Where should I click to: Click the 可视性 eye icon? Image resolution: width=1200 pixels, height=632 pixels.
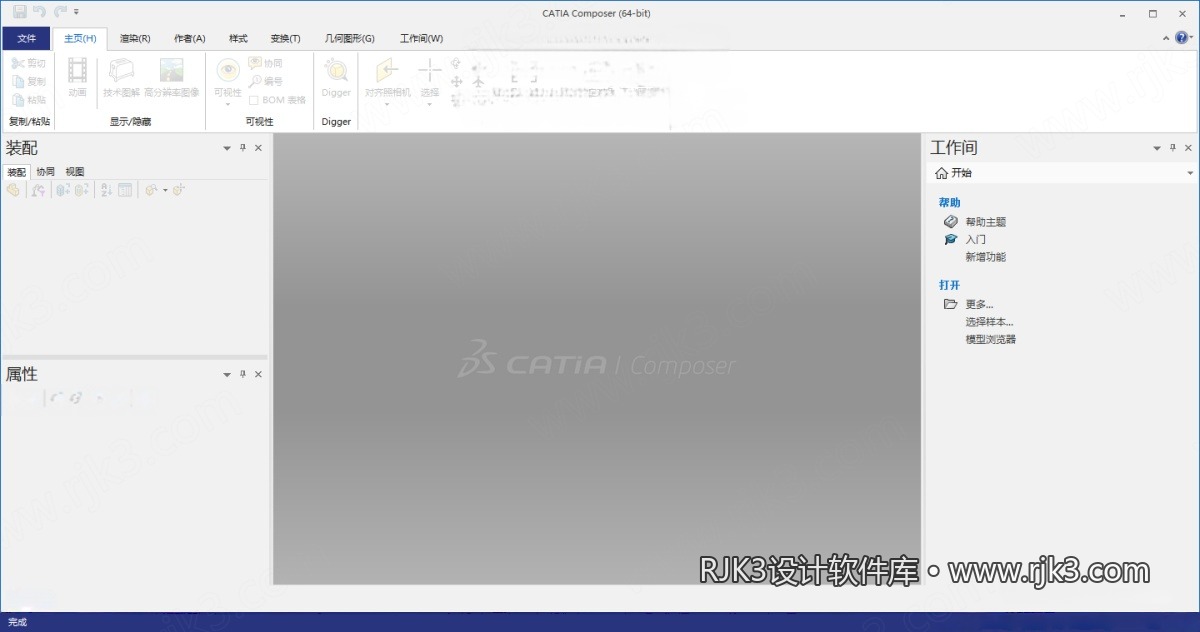point(227,69)
